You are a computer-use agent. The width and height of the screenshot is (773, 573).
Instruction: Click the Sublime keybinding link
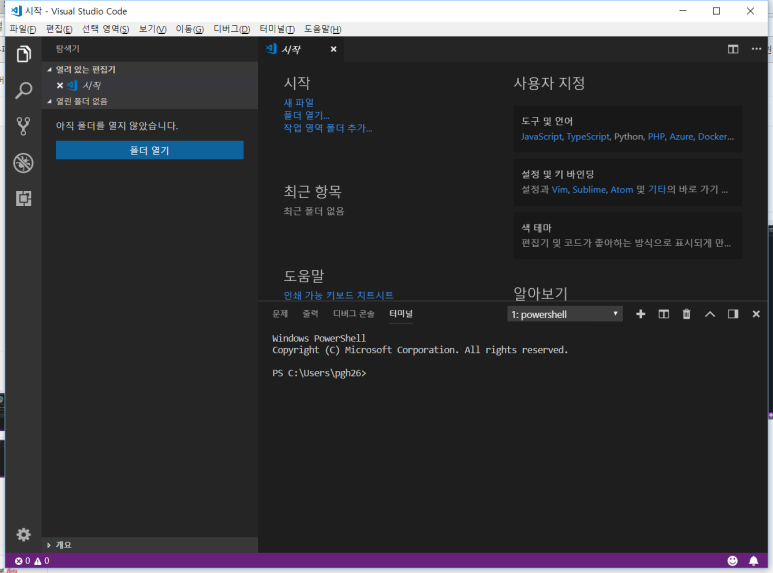(589, 189)
